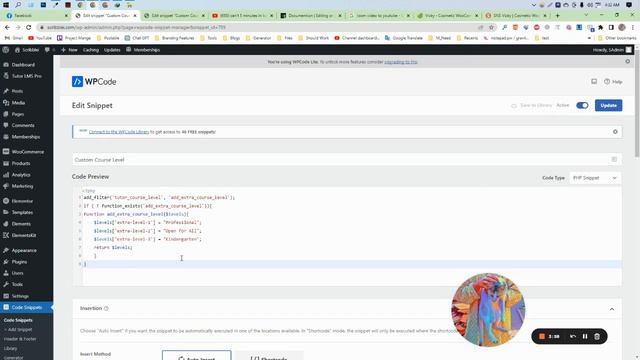This screenshot has width=640, height=360.
Task: Open Howdy SAdmin account menu
Action: point(612,50)
